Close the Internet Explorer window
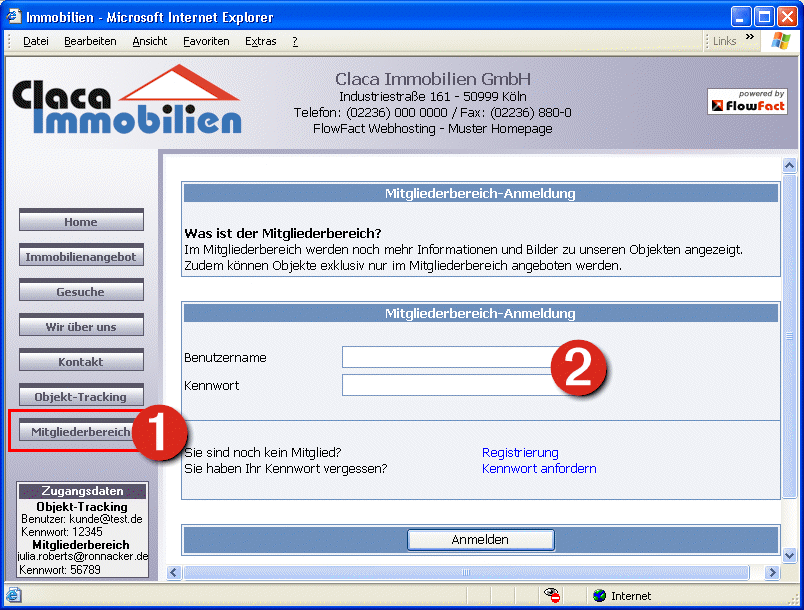The width and height of the screenshot is (804, 610). click(787, 17)
